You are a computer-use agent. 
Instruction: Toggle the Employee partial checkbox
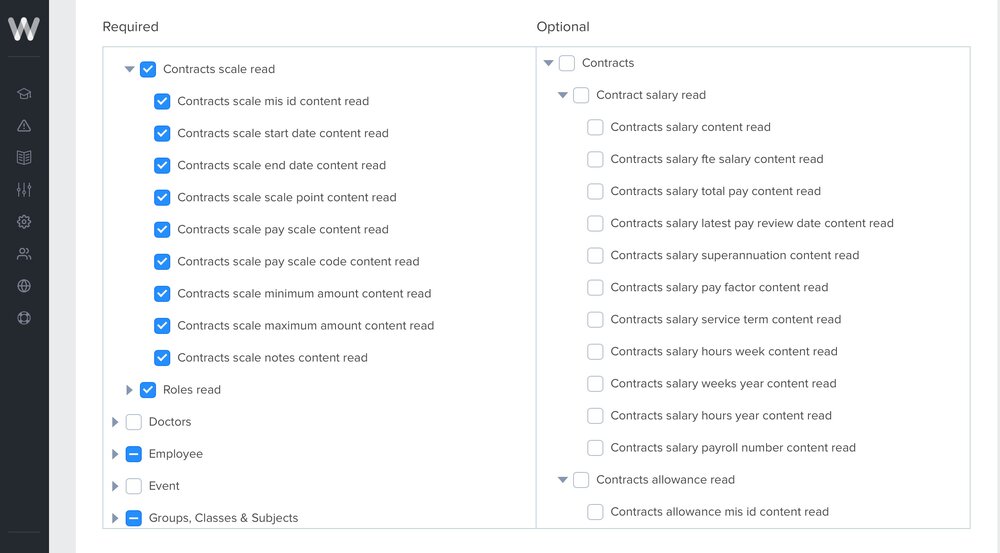point(134,454)
